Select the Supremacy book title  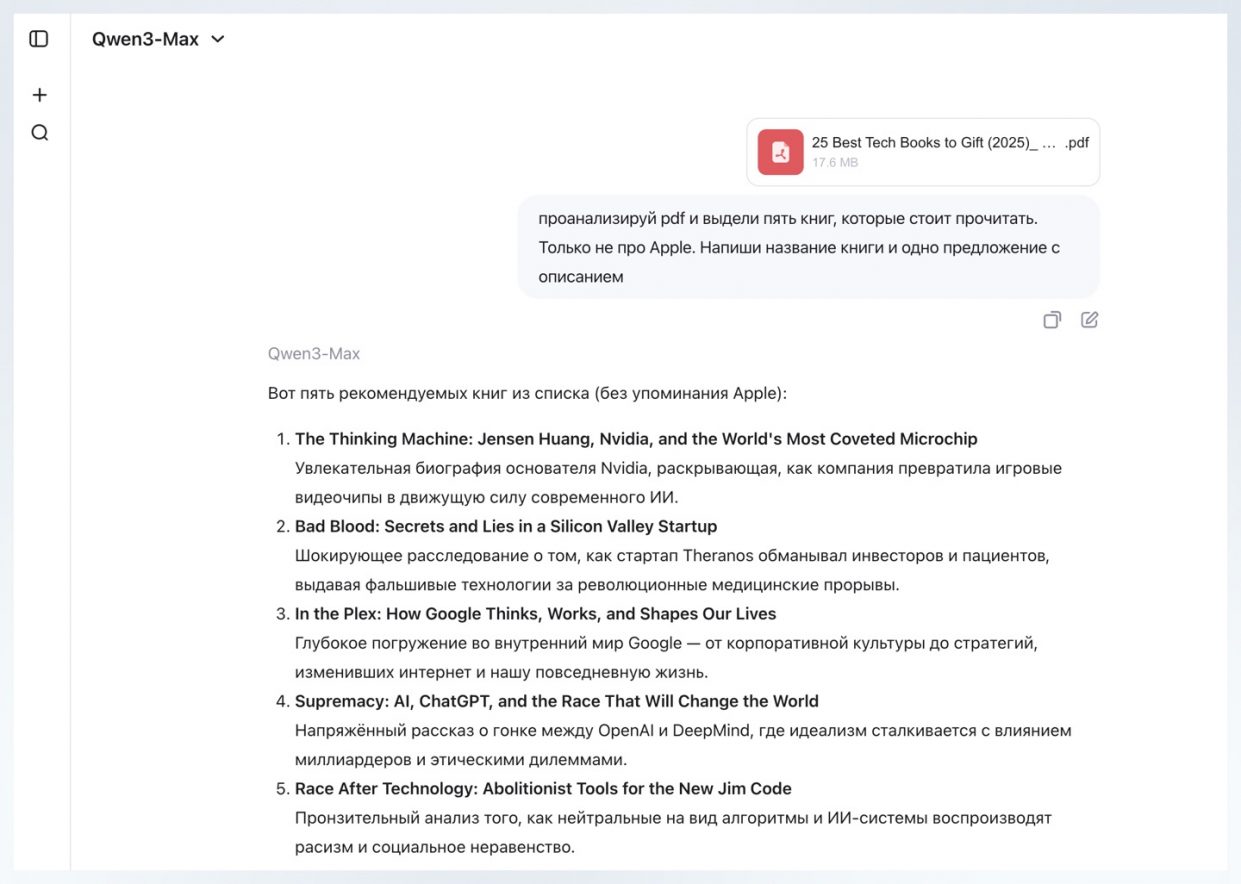(556, 701)
